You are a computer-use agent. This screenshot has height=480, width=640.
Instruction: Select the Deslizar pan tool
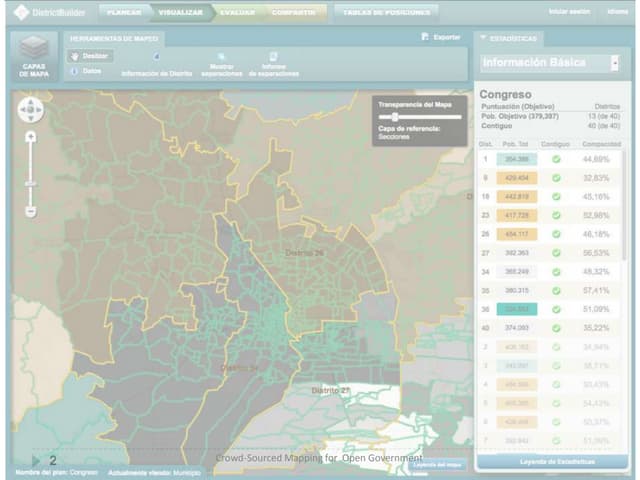point(90,56)
